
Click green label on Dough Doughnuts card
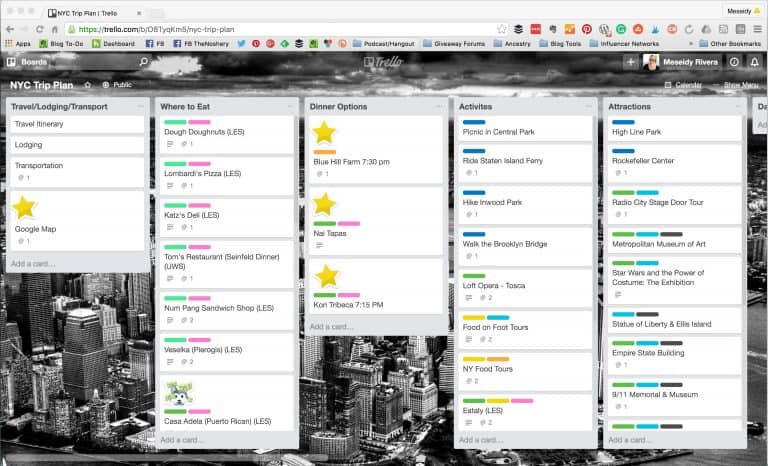(x=175, y=122)
